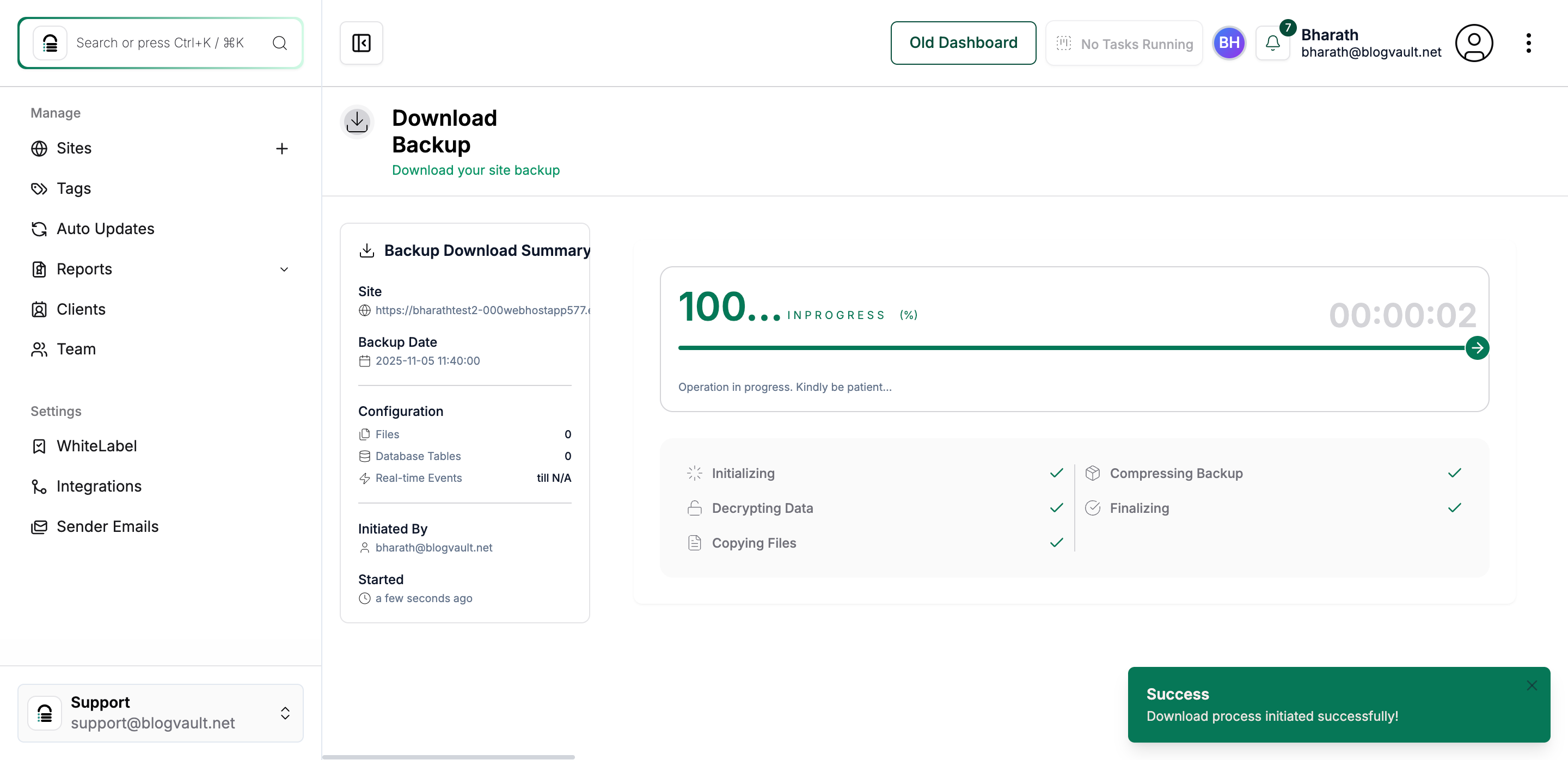Open Integrations settings
Image resolution: width=1568 pixels, height=760 pixels.
click(99, 486)
